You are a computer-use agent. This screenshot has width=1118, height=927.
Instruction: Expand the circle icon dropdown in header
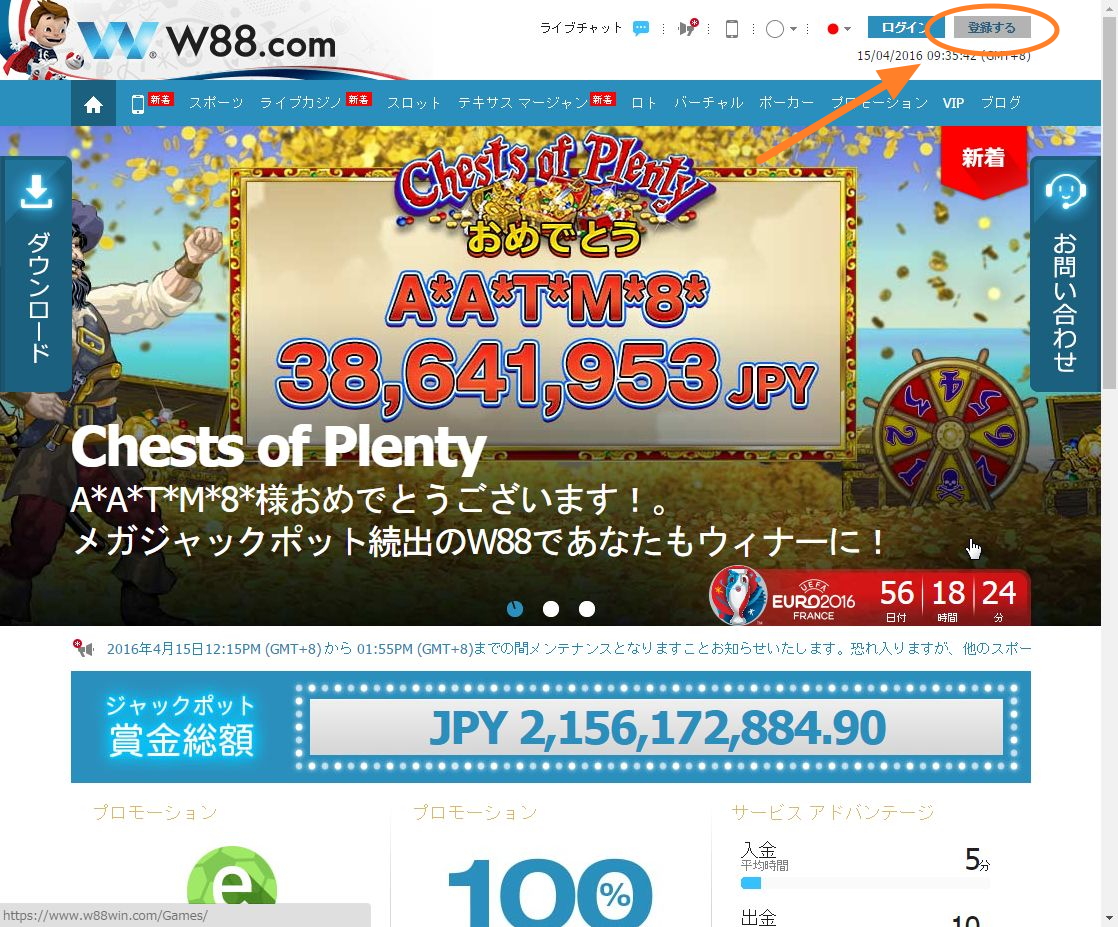tap(781, 29)
